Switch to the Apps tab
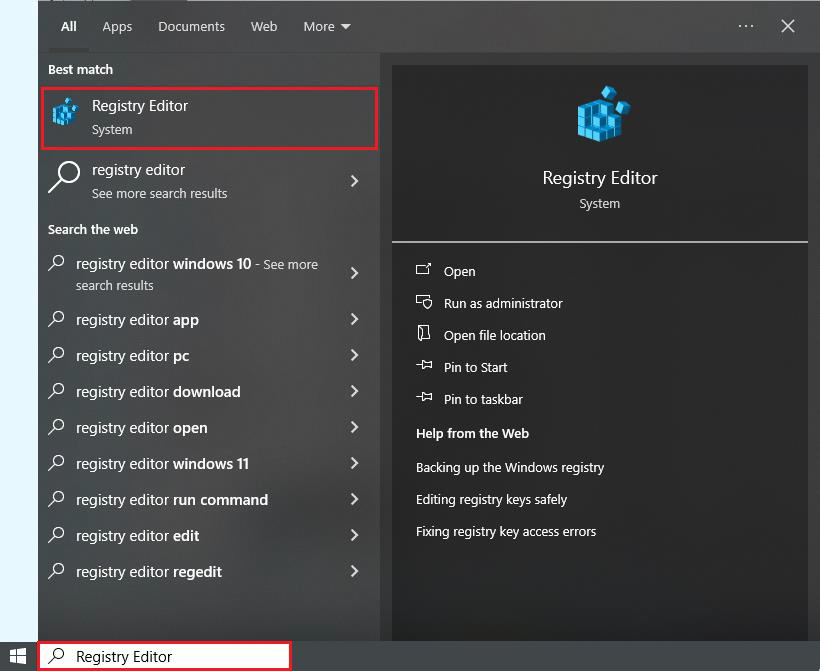Viewport: 820px width, 671px height. [117, 27]
